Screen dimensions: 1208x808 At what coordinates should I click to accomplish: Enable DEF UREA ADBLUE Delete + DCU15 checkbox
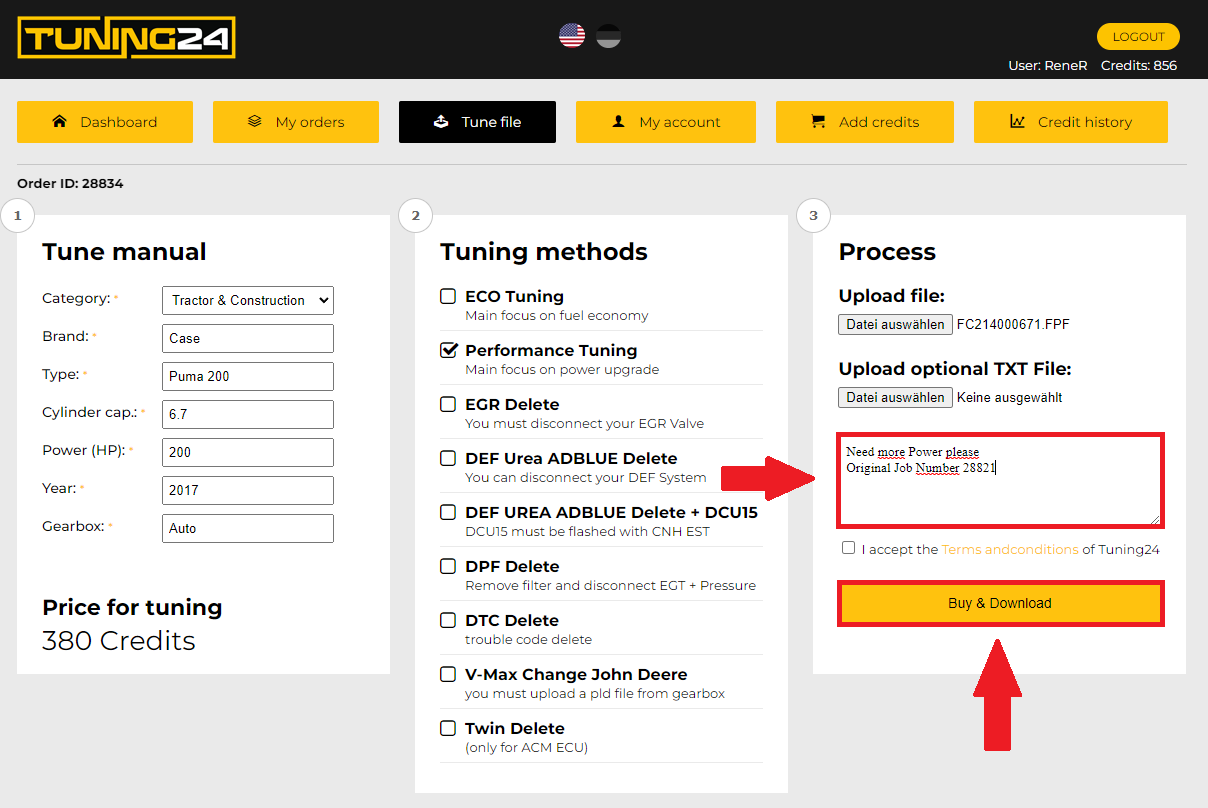coord(448,512)
